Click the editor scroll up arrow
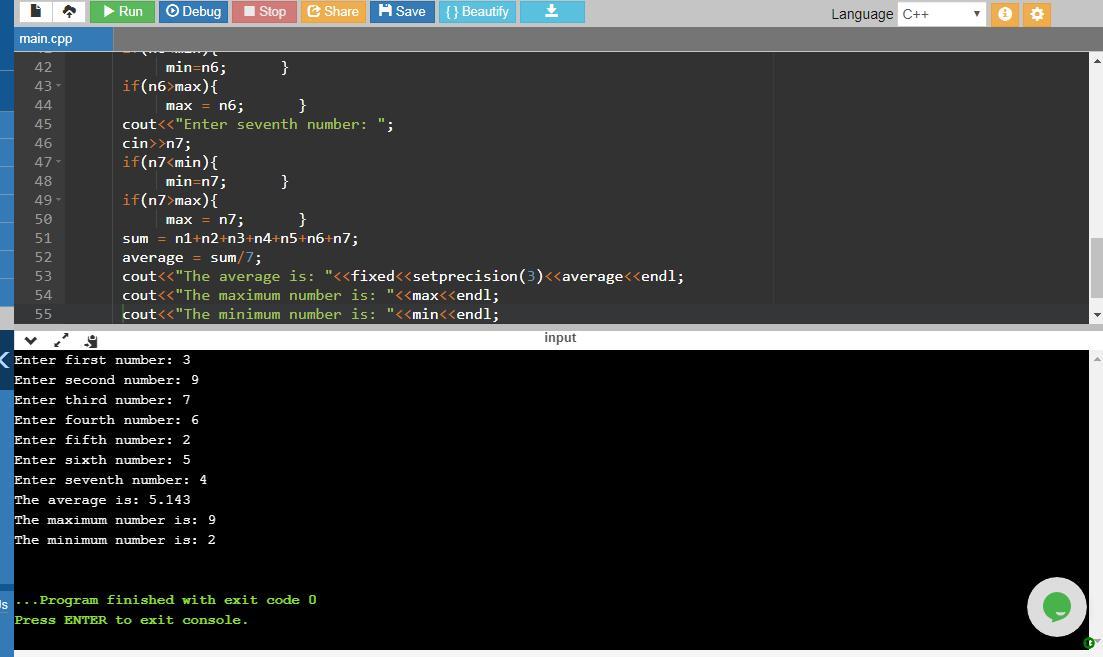This screenshot has height=657, width=1103. (x=1097, y=60)
